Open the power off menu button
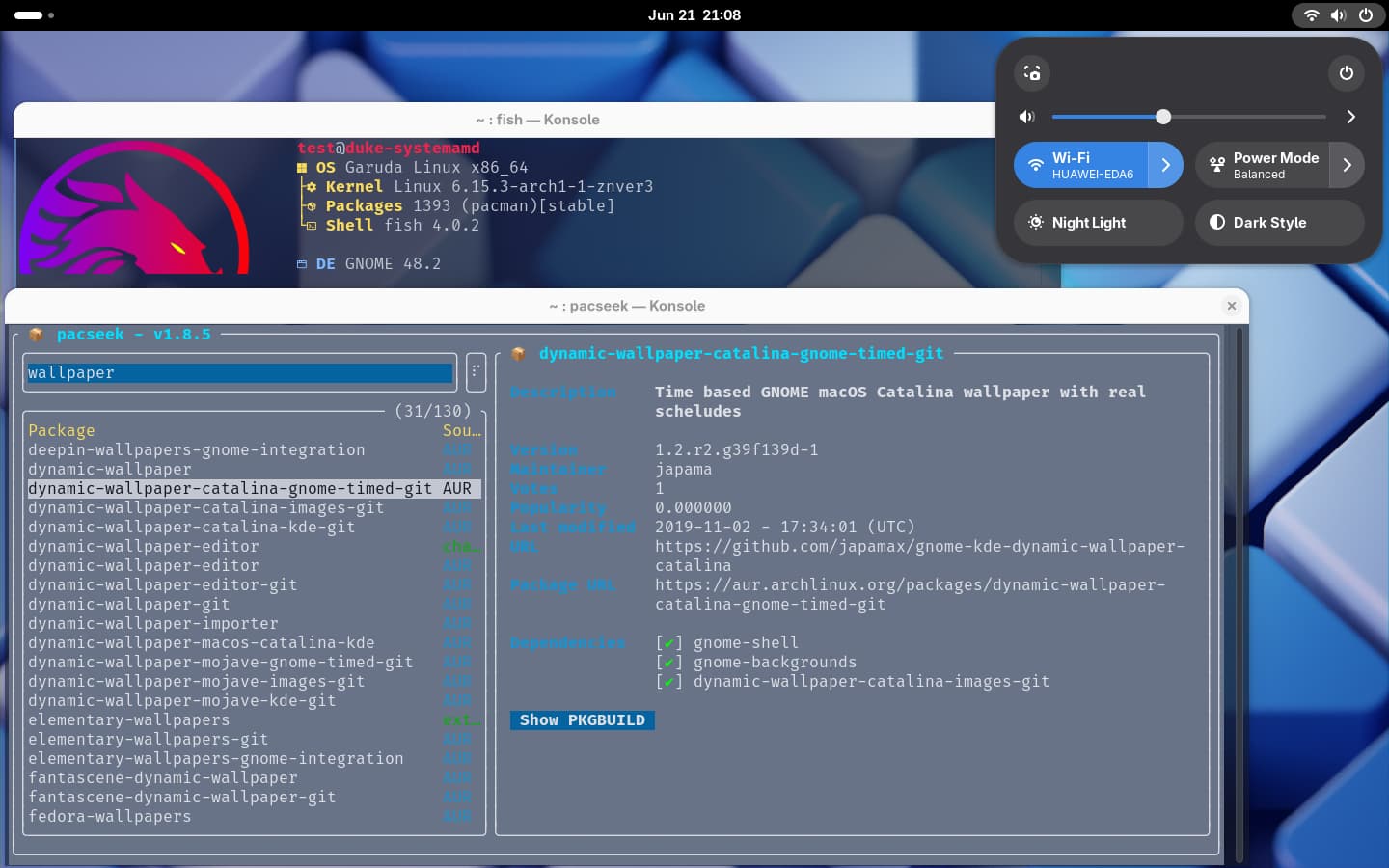1389x868 pixels. point(1347,73)
